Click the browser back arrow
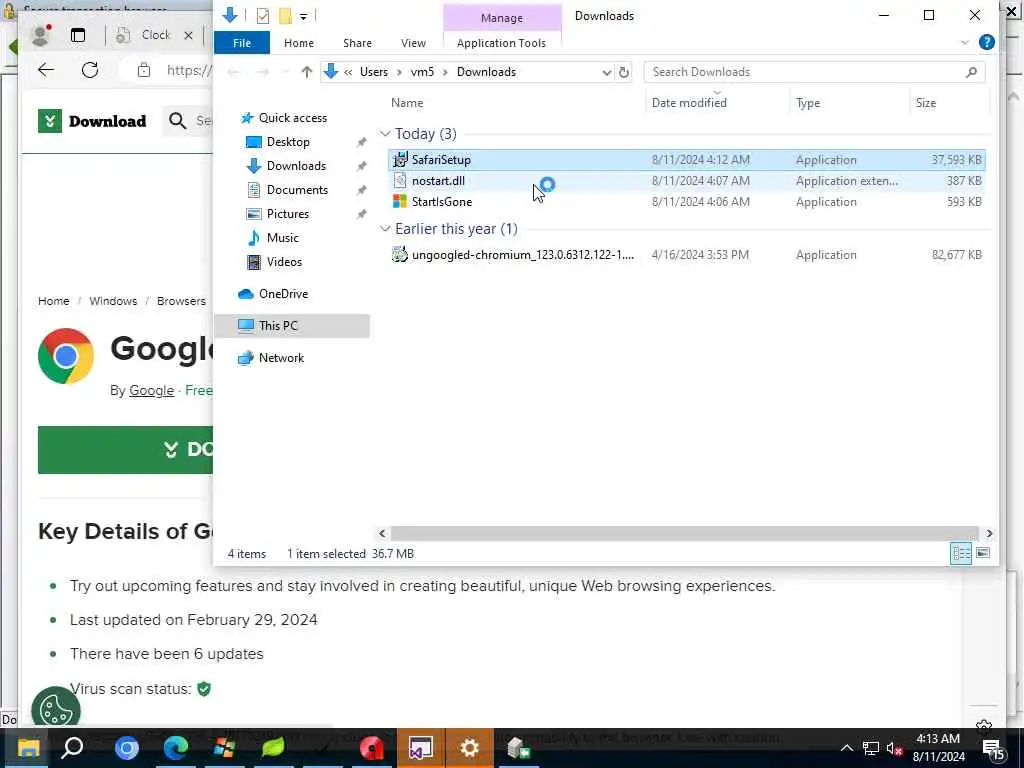Screen dimensions: 1024x768 46,70
